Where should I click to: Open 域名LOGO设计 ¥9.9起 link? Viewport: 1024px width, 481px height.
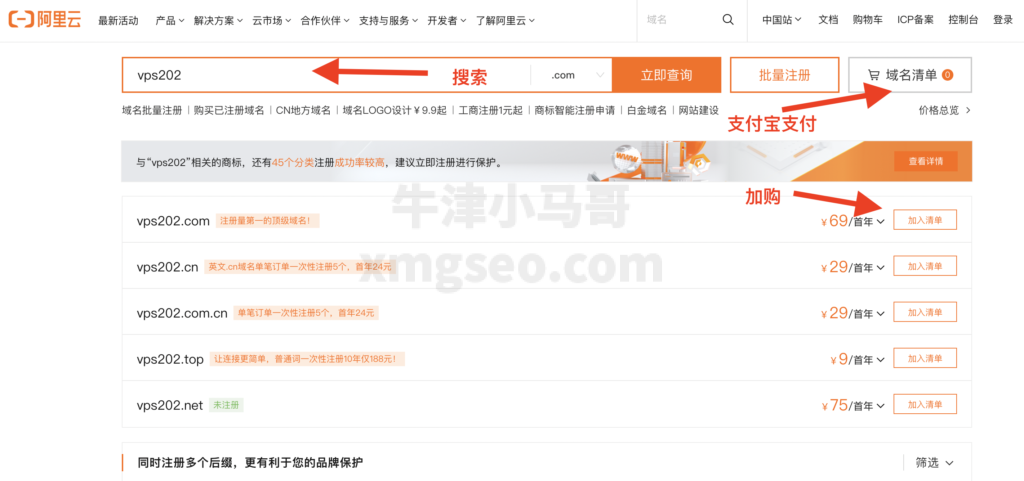tap(394, 110)
